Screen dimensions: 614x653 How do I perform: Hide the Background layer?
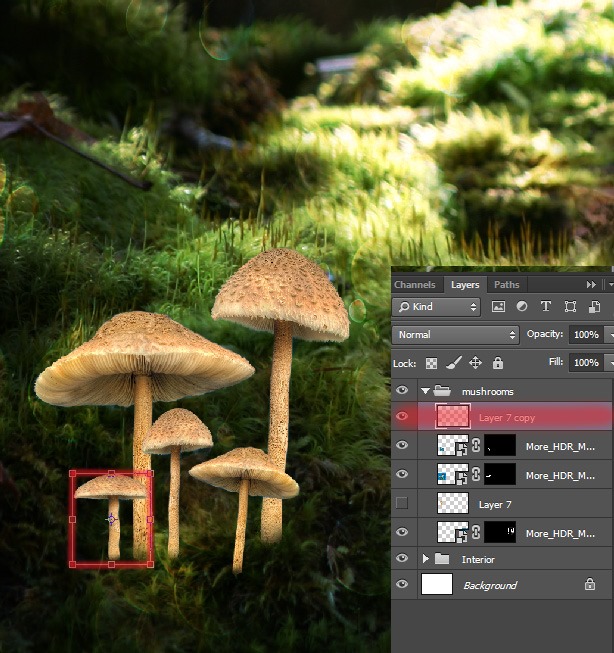point(402,584)
